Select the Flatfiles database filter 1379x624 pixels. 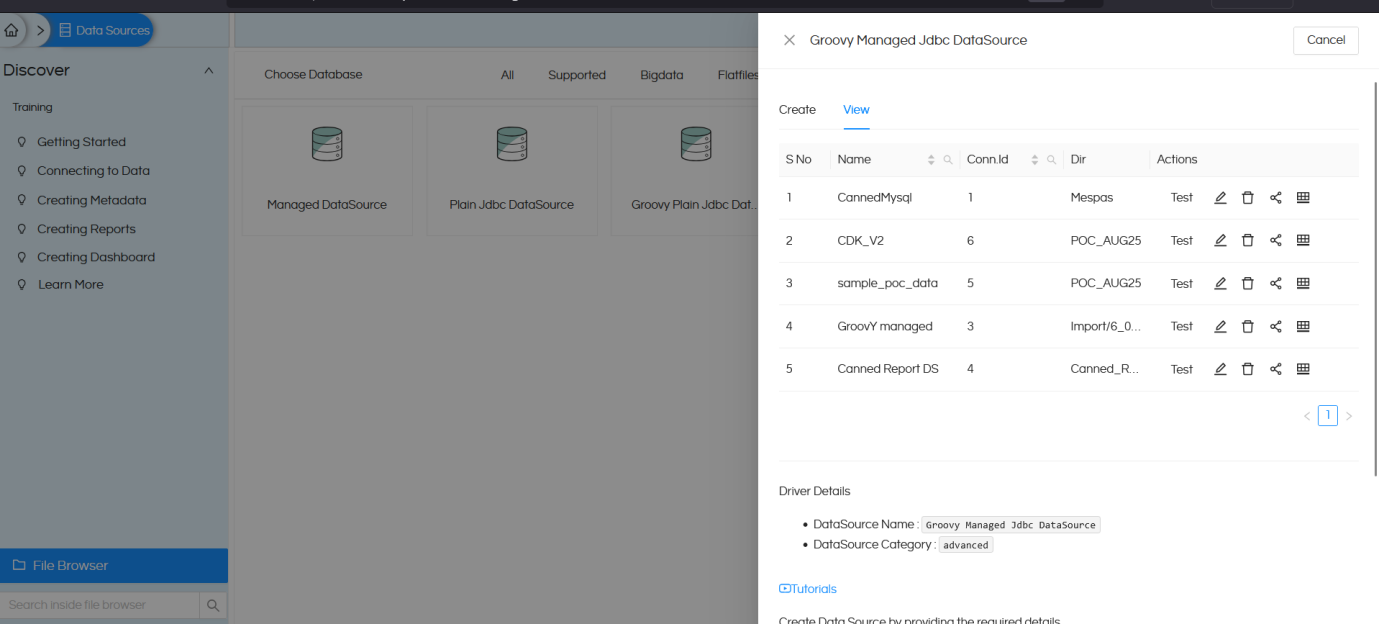click(x=738, y=75)
